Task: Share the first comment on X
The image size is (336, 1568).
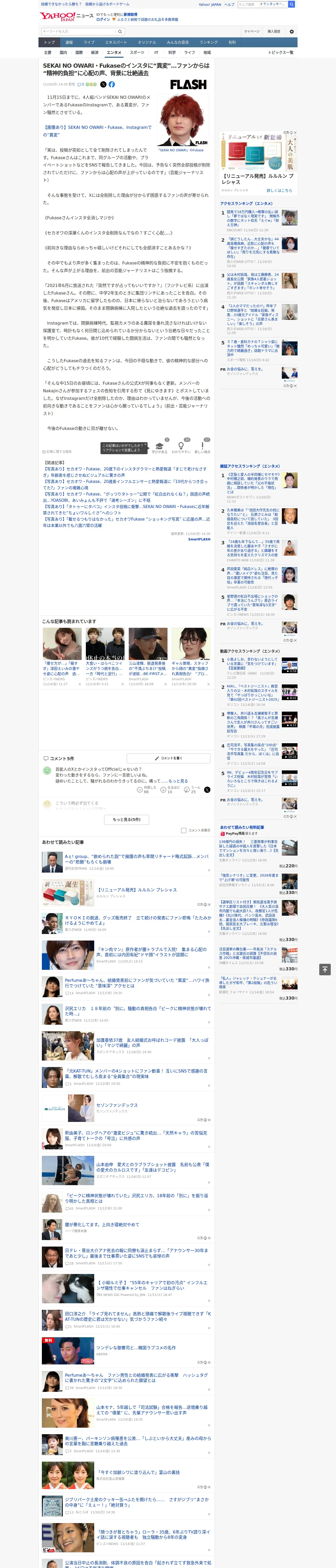Action: click(x=207, y=789)
